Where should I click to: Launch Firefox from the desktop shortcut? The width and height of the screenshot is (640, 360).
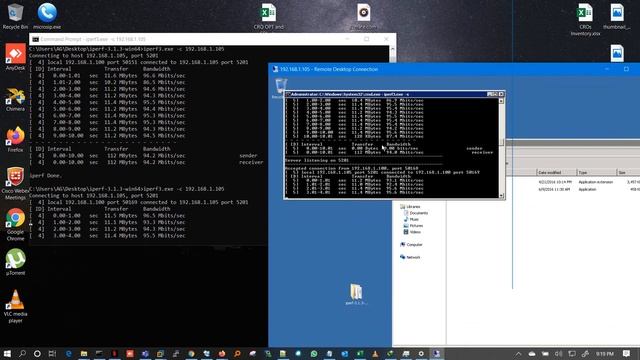click(x=15, y=140)
